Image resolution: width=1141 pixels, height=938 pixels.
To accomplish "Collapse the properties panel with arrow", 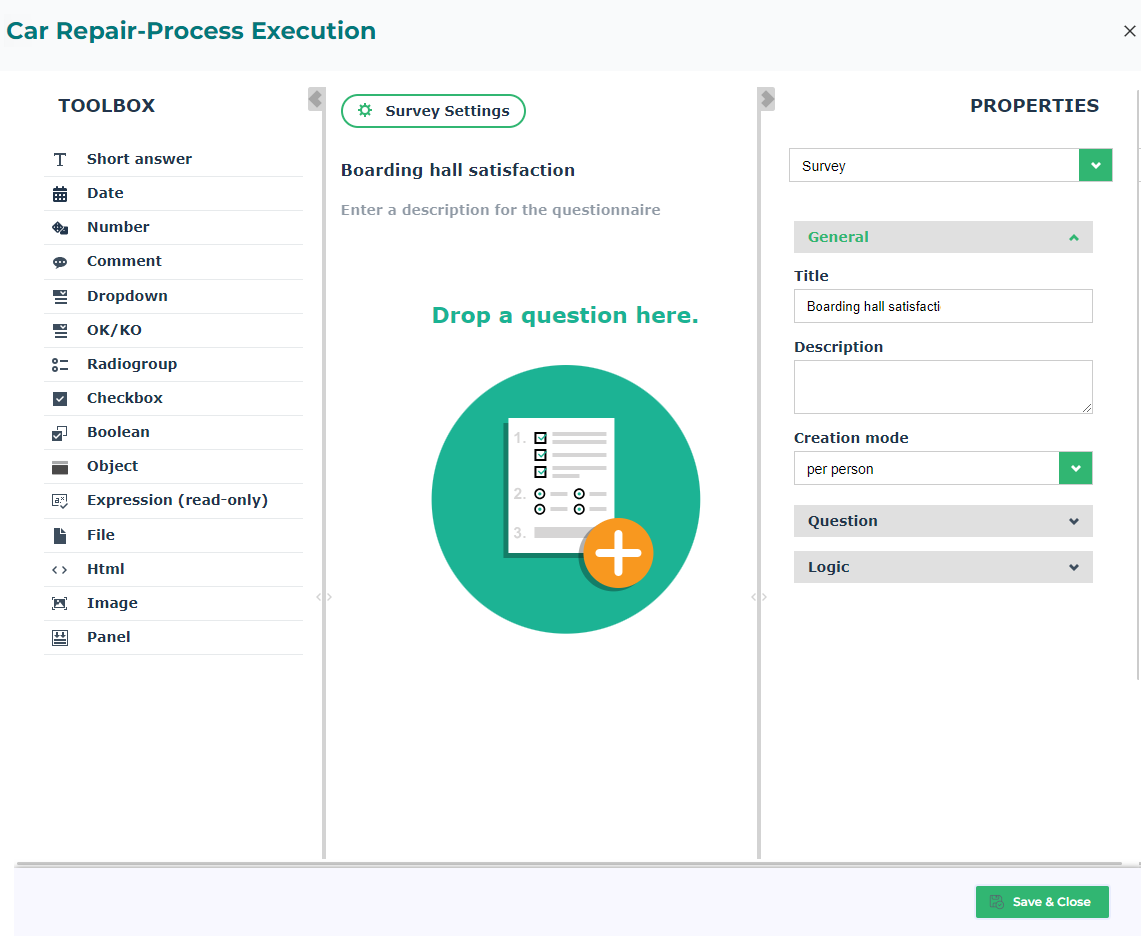I will click(767, 99).
